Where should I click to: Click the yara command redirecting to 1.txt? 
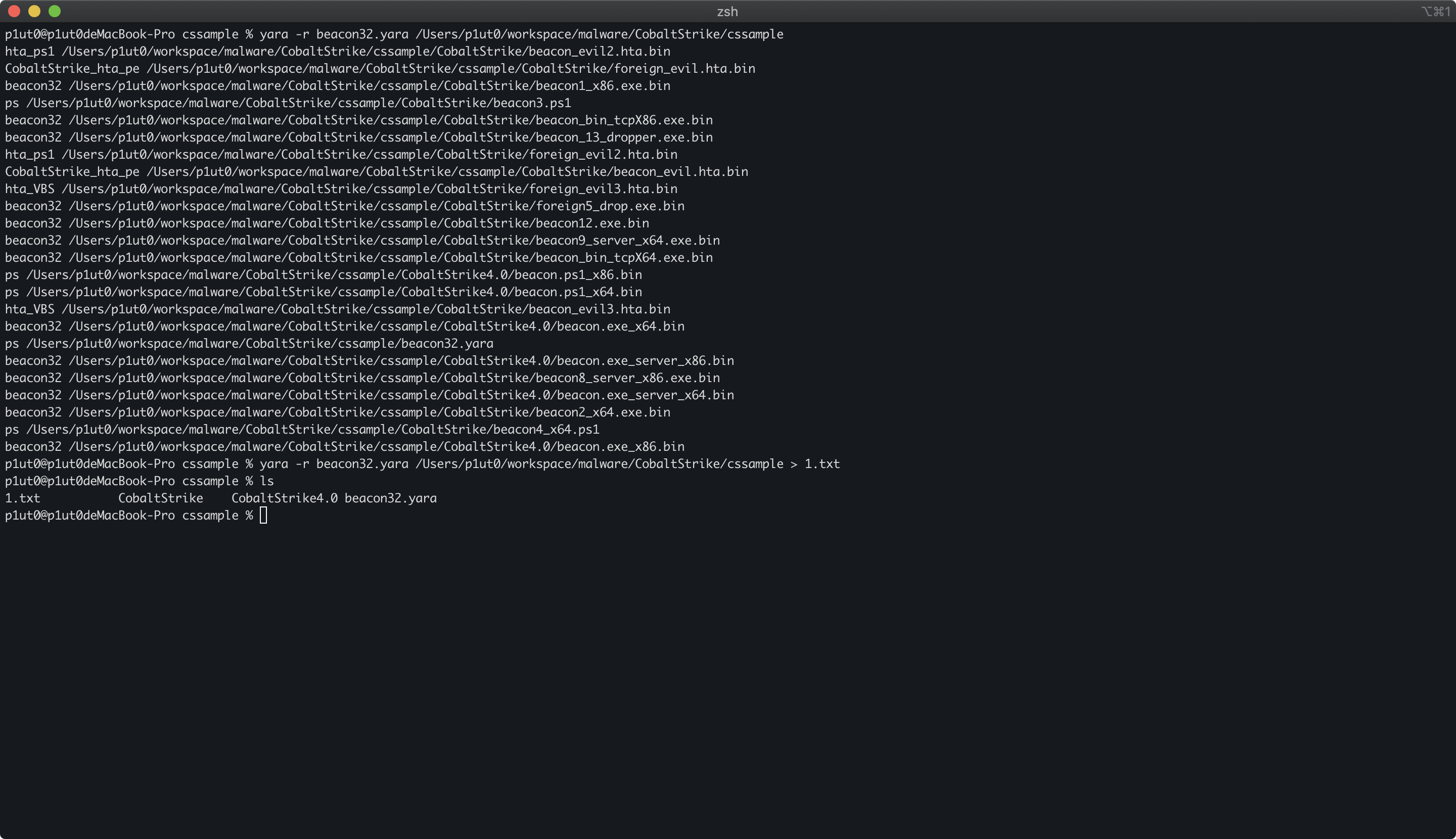tap(423, 464)
